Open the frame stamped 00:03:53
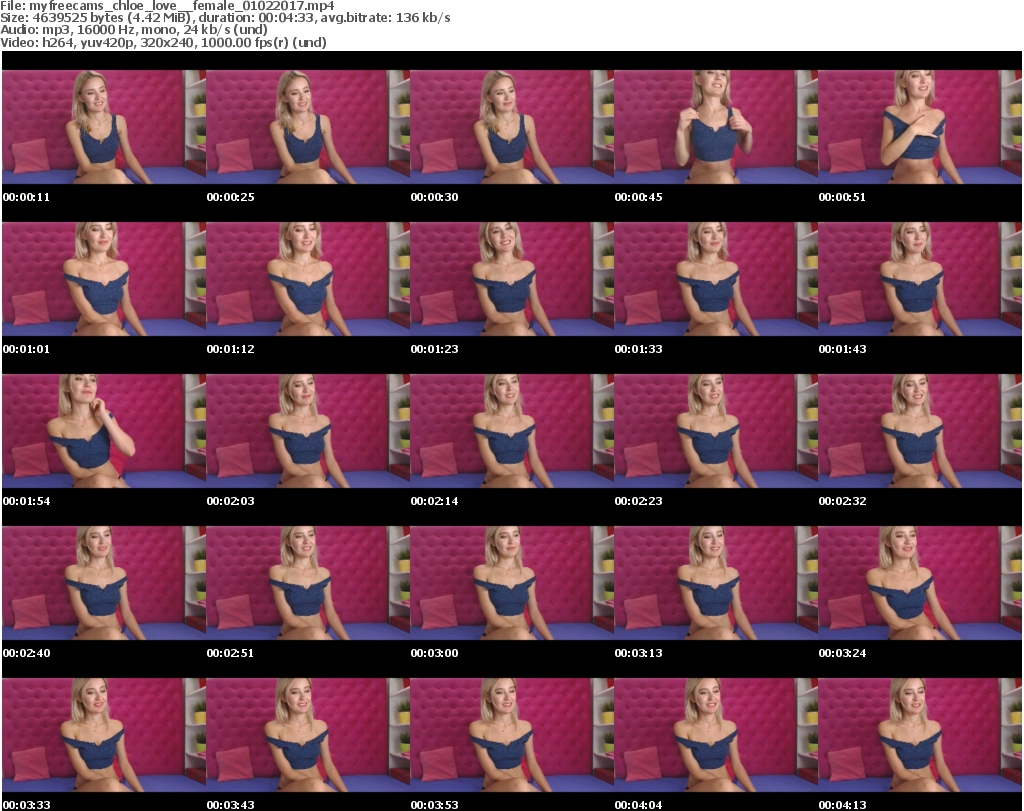Screen dimensions: 1024x811 point(512,735)
